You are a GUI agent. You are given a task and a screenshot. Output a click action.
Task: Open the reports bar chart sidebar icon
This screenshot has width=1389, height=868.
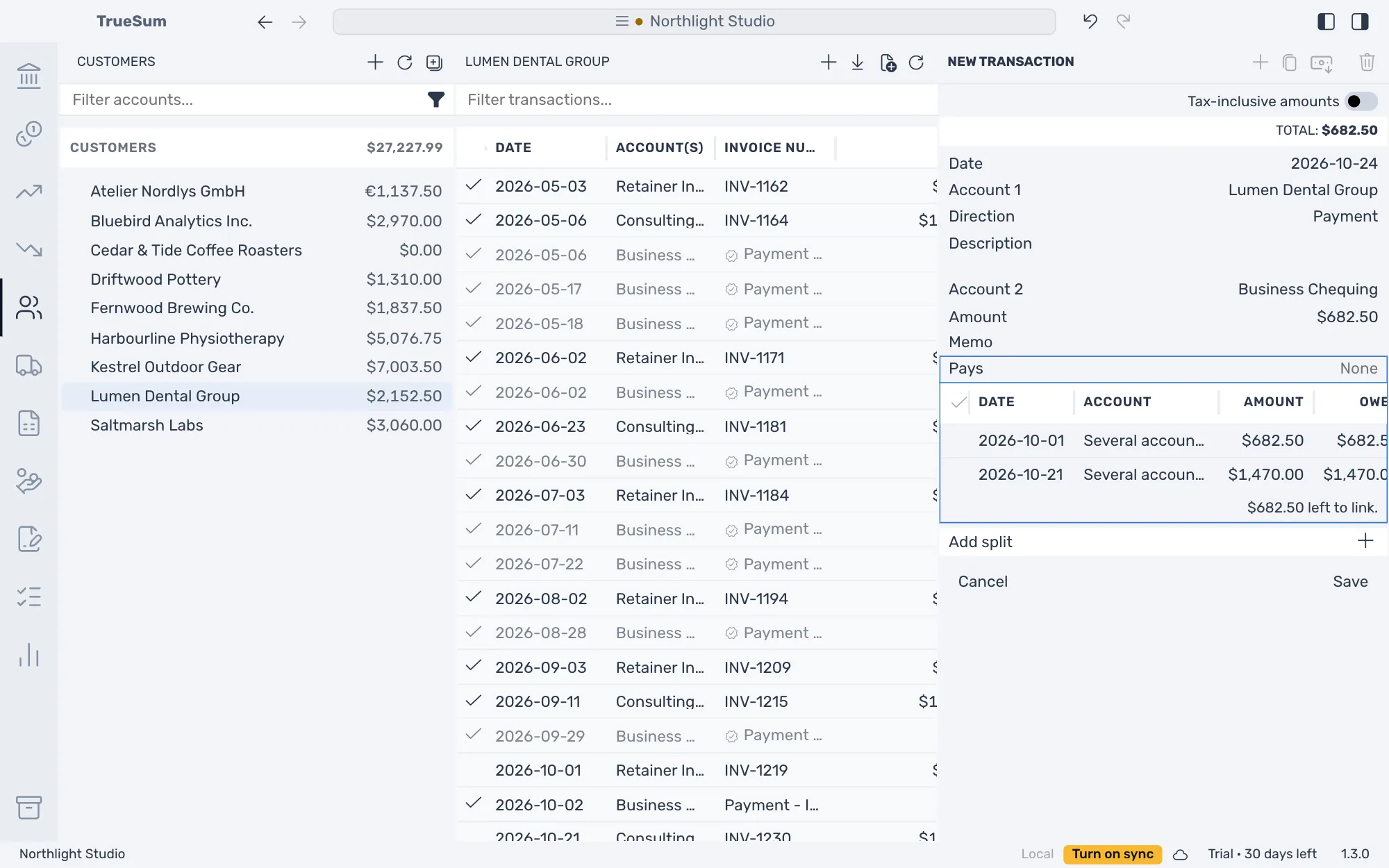(28, 654)
